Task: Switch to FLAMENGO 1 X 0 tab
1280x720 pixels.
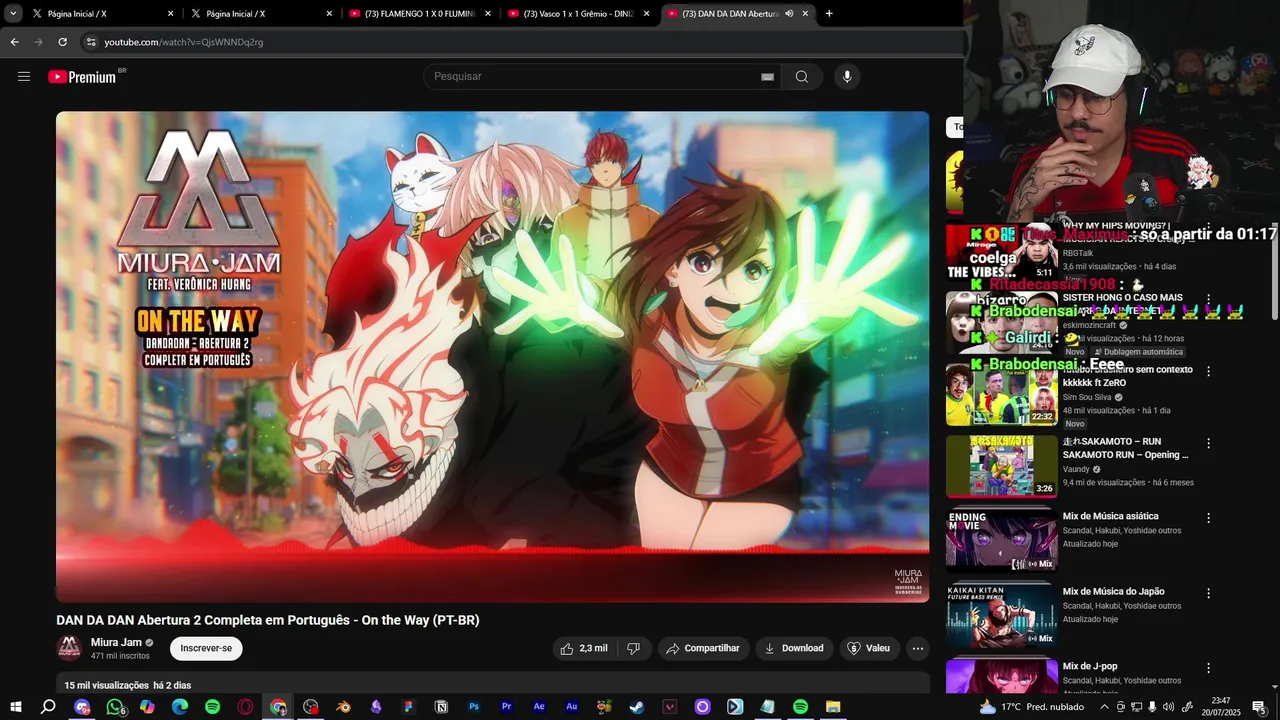Action: (x=420, y=14)
